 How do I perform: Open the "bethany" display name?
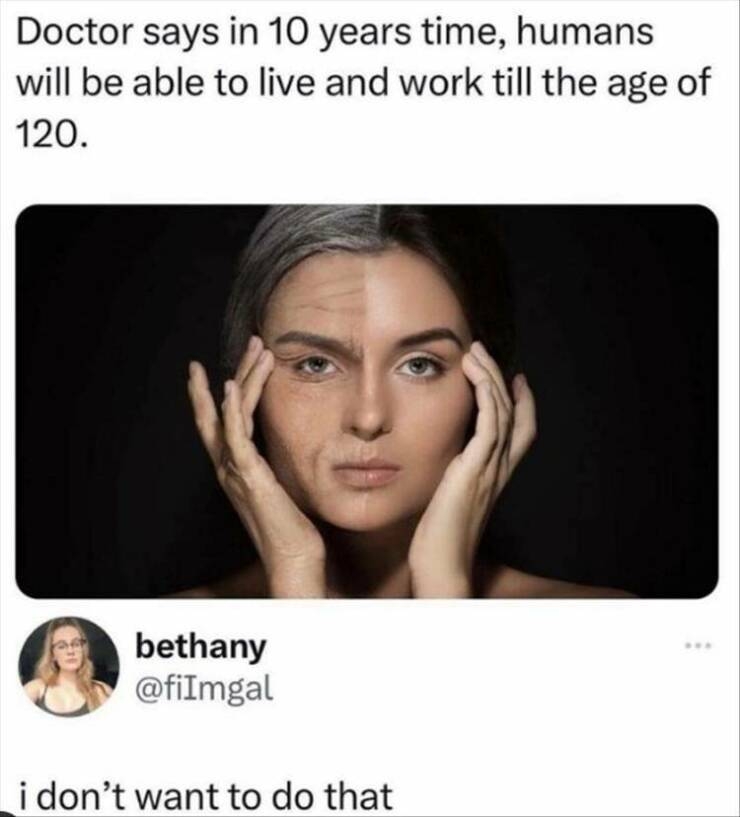click(201, 648)
